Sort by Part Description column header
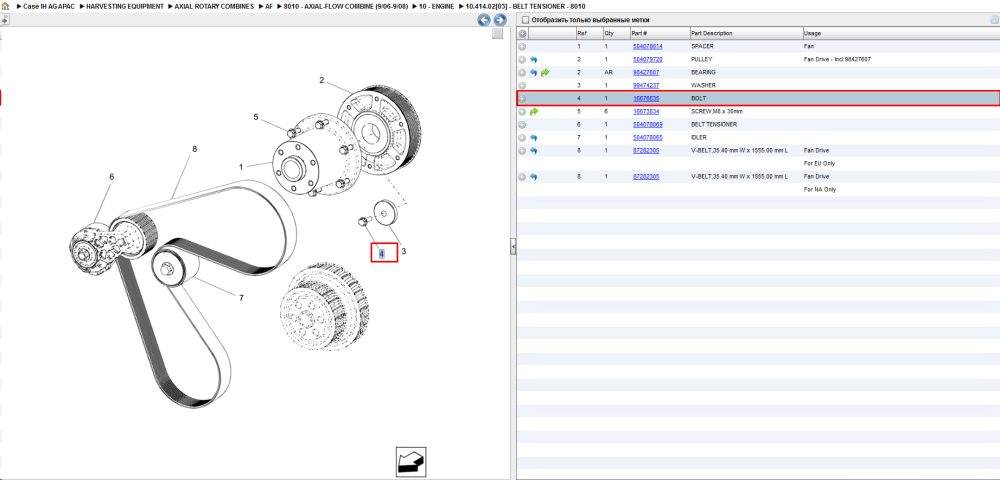This screenshot has width=1000, height=480. [x=746, y=33]
